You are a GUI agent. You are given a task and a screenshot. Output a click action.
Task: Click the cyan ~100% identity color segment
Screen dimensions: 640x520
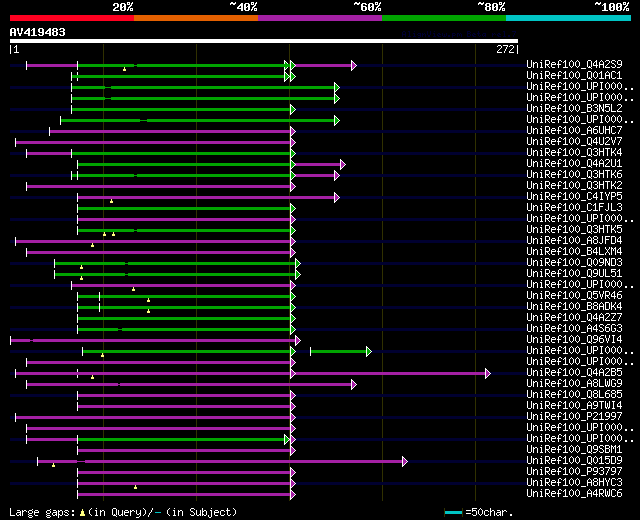pos(569,18)
